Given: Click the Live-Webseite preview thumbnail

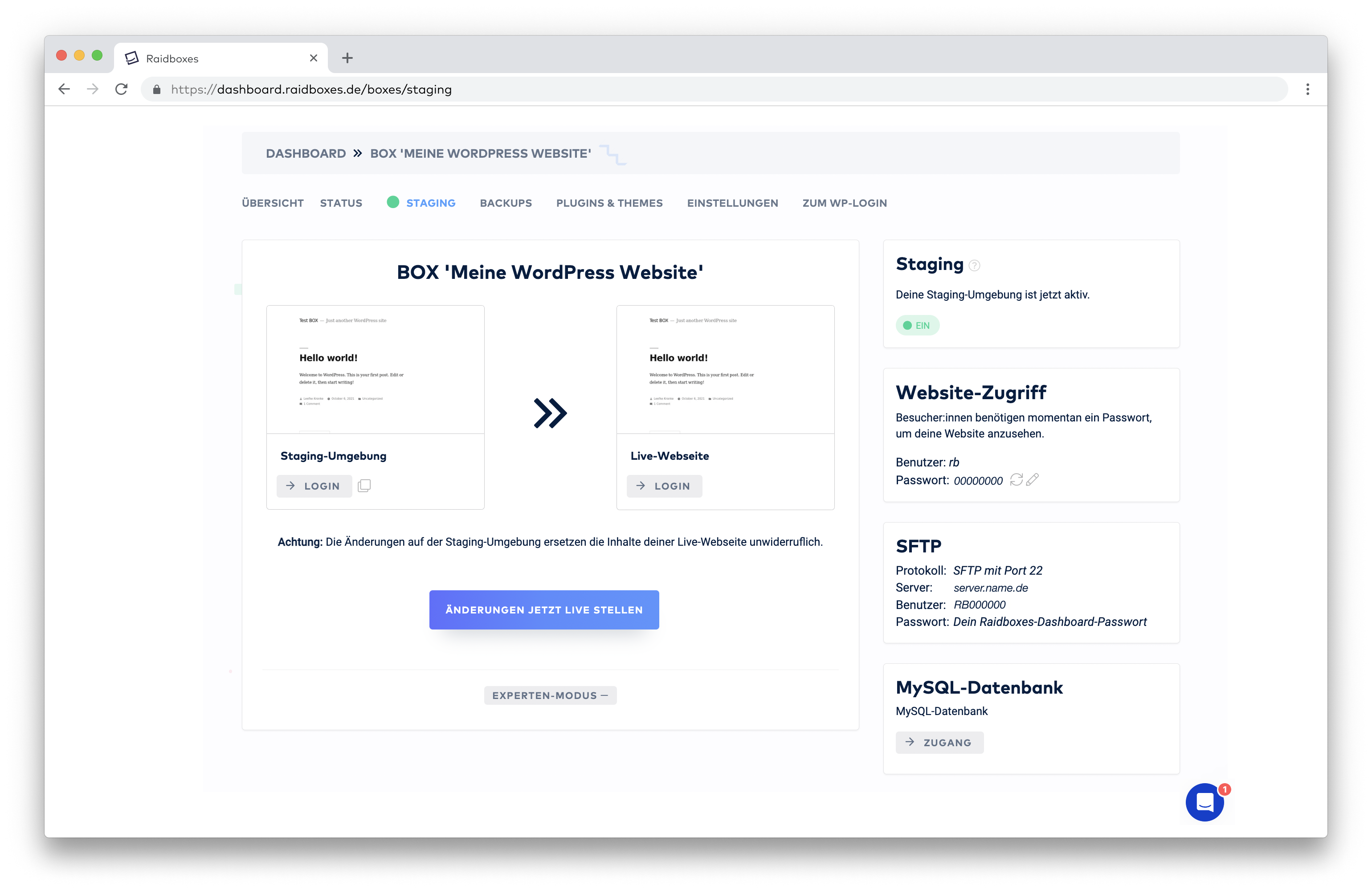Looking at the screenshot, I should click(x=725, y=370).
